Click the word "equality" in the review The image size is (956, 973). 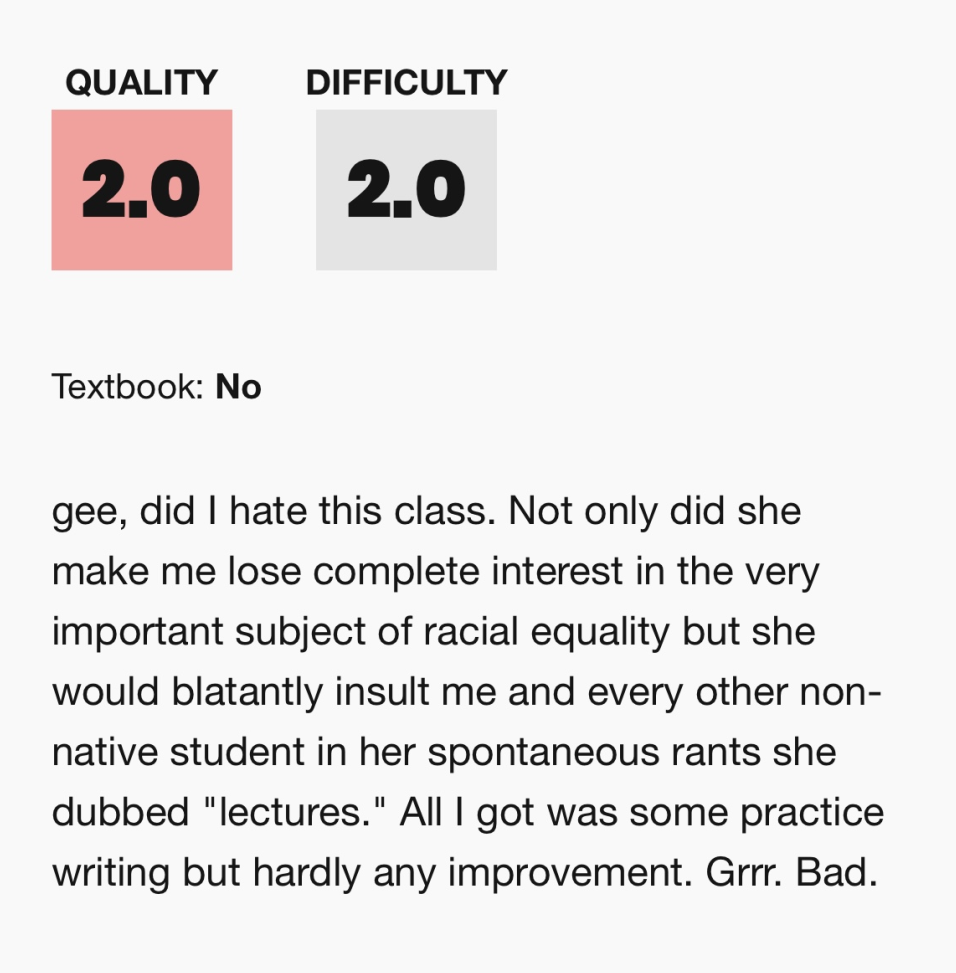click(600, 634)
